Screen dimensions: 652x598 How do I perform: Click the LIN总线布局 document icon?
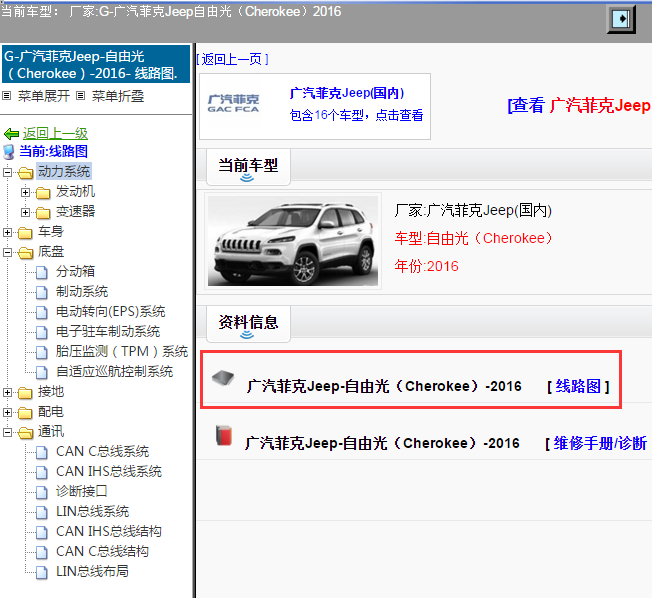42,572
